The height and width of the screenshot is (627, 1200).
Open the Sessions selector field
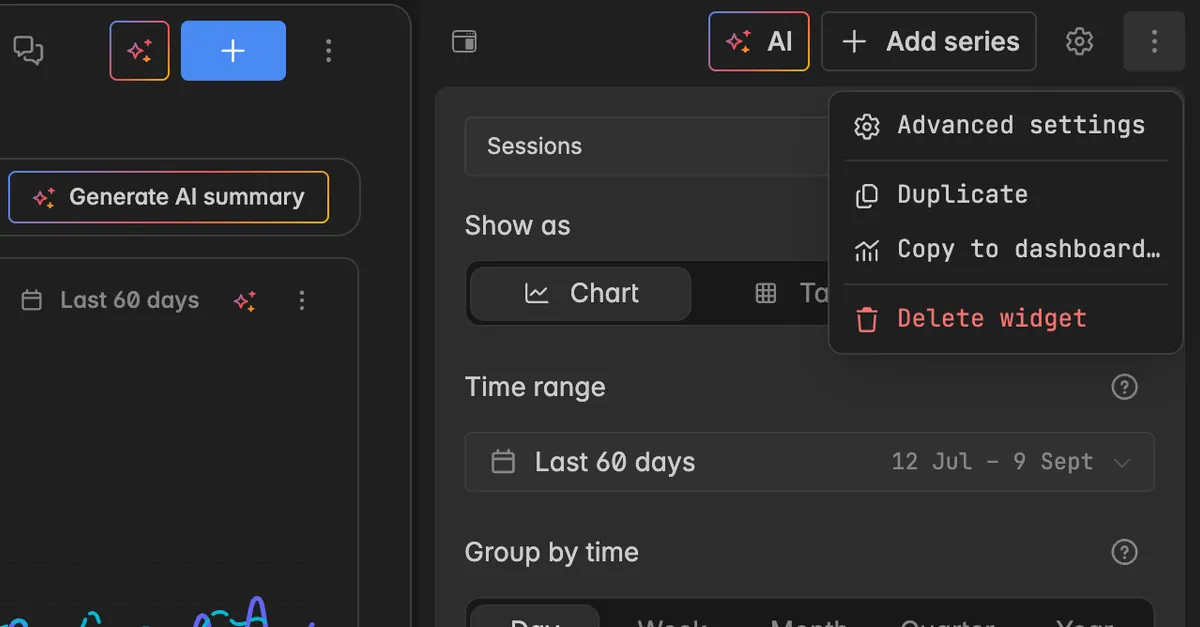click(647, 146)
